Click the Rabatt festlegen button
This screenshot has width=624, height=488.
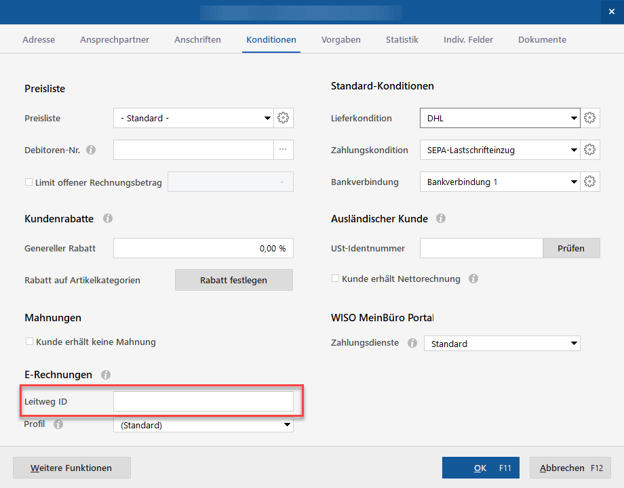(234, 280)
